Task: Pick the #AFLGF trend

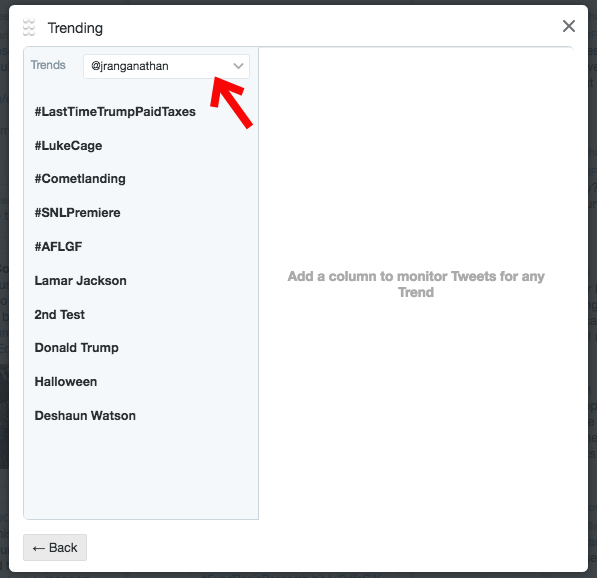Action: tap(58, 247)
